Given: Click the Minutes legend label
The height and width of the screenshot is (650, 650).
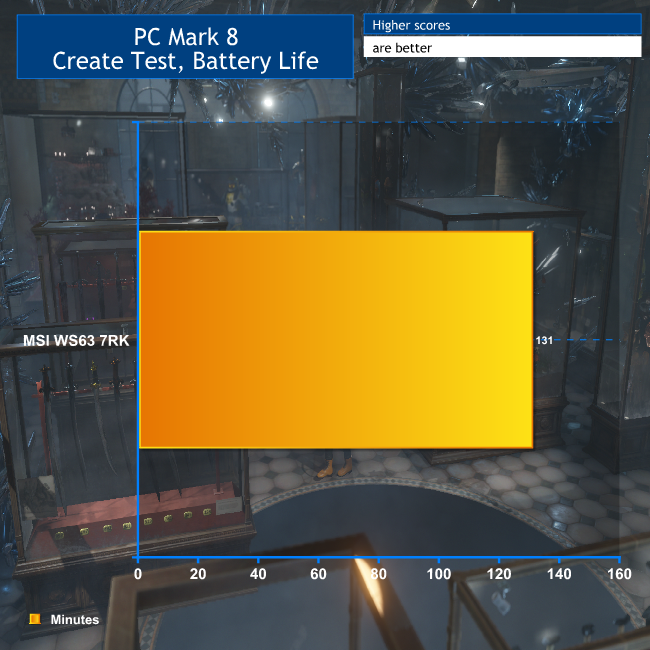Looking at the screenshot, I should 75,619.
